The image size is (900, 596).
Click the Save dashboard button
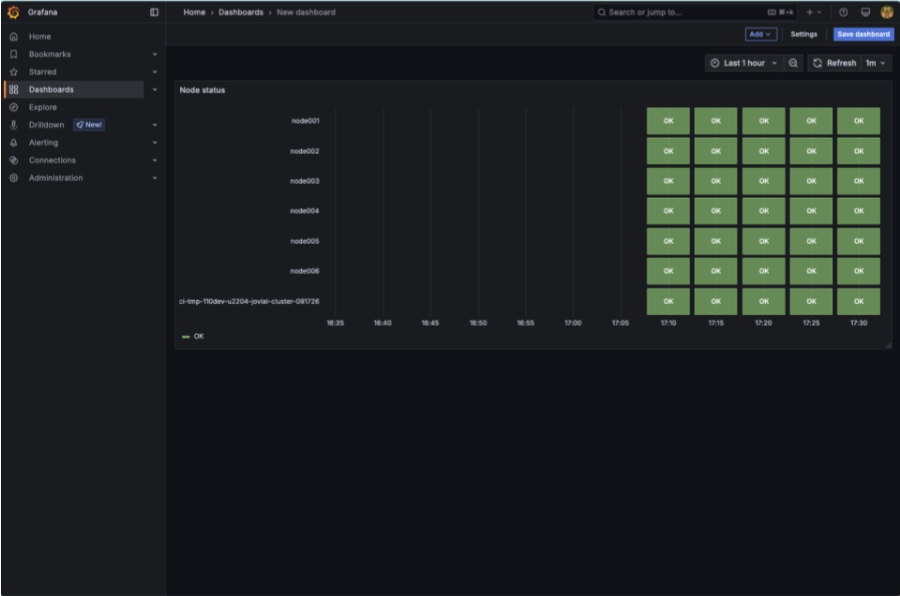click(x=863, y=34)
